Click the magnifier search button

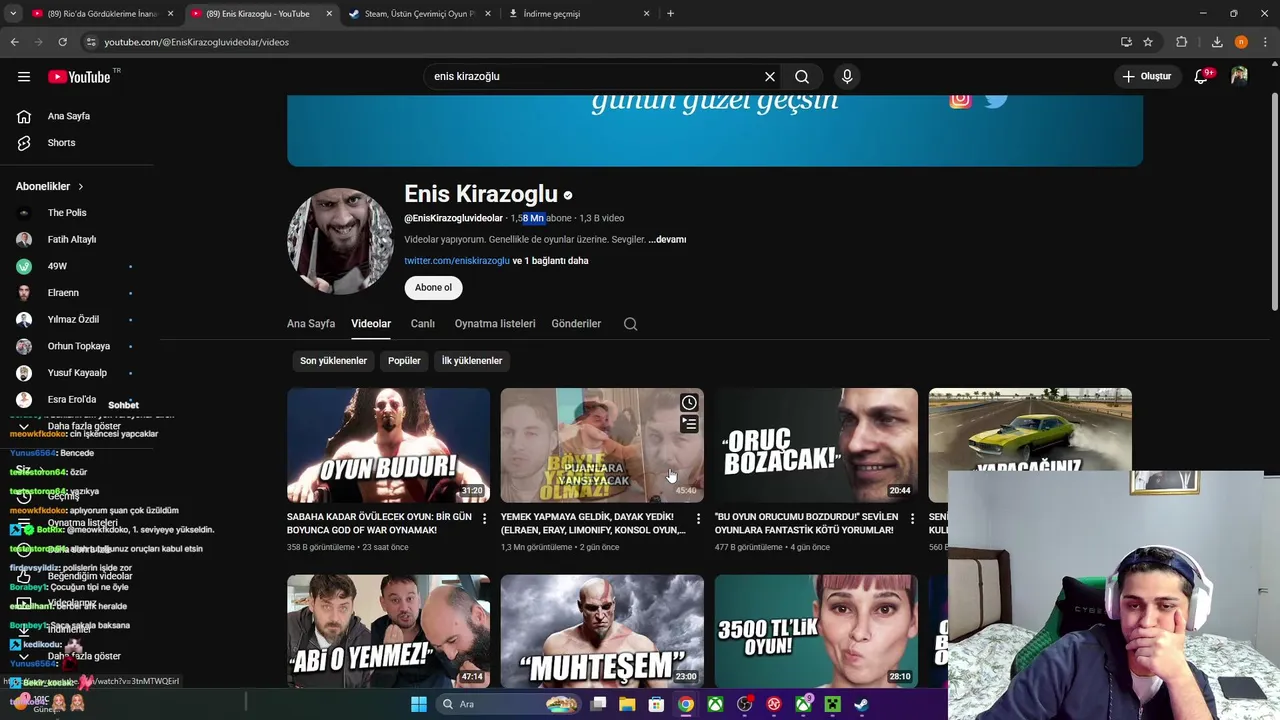point(802,76)
